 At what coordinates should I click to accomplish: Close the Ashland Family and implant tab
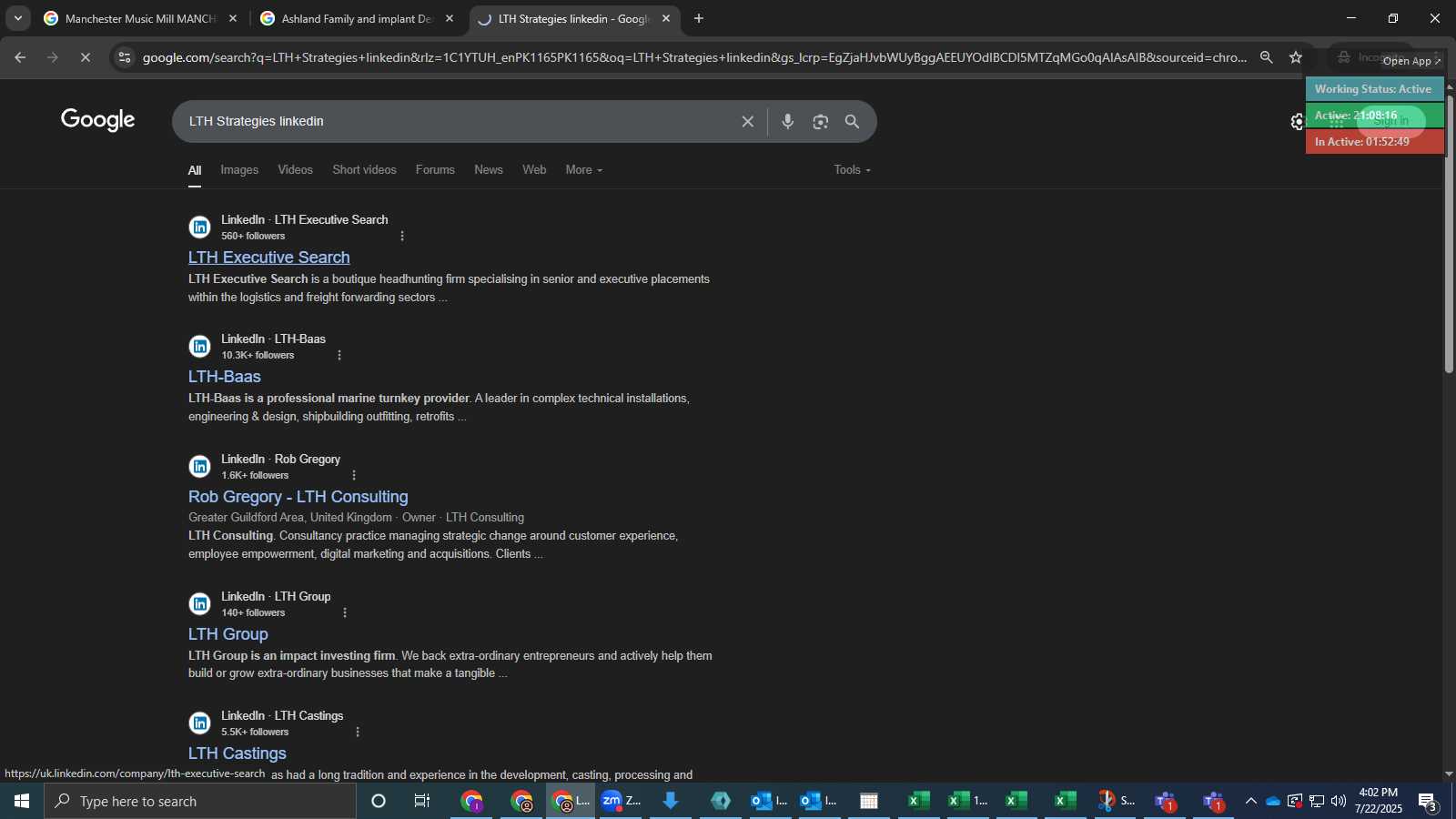point(450,18)
